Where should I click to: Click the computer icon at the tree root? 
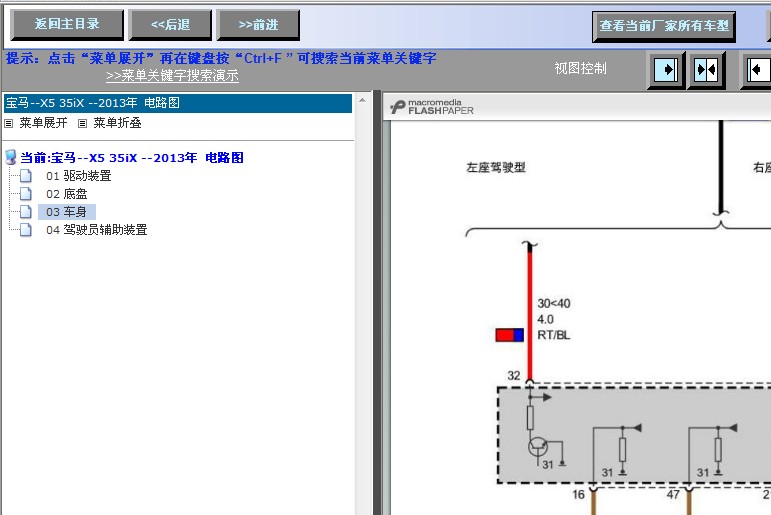pos(10,157)
